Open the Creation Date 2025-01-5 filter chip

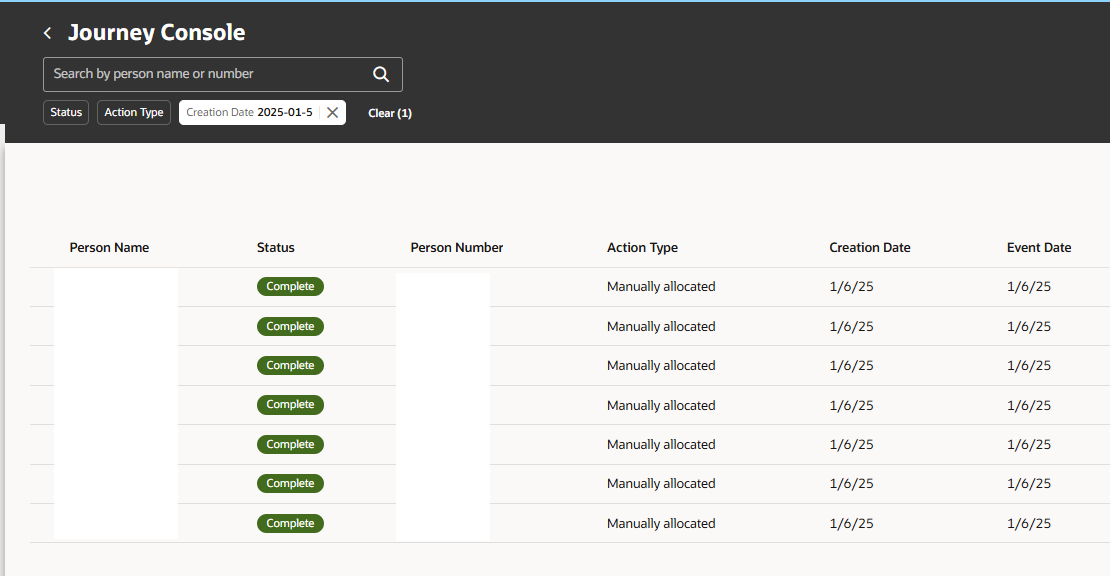pyautogui.click(x=250, y=112)
